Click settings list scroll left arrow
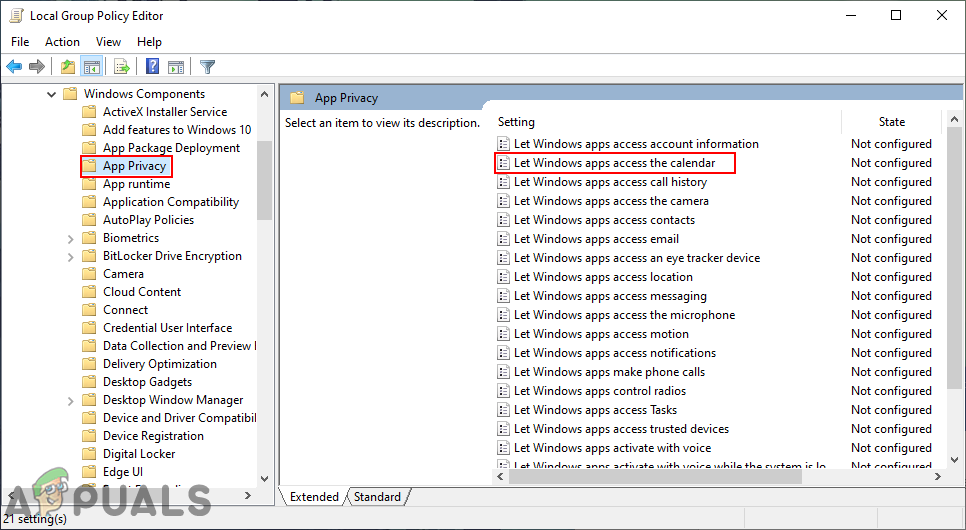This screenshot has width=966, height=530. point(500,476)
